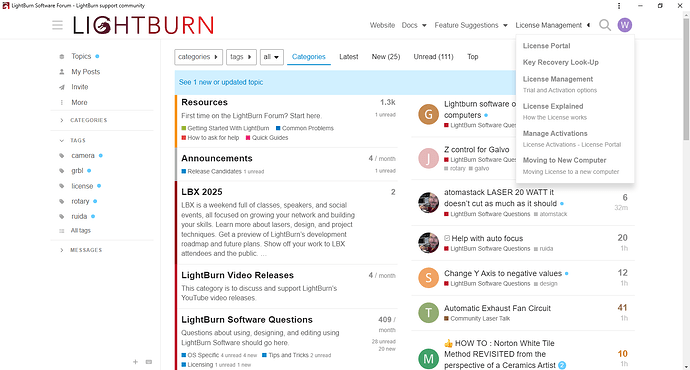Click the LightBurn logo
690x370 pixels.
tap(143, 25)
